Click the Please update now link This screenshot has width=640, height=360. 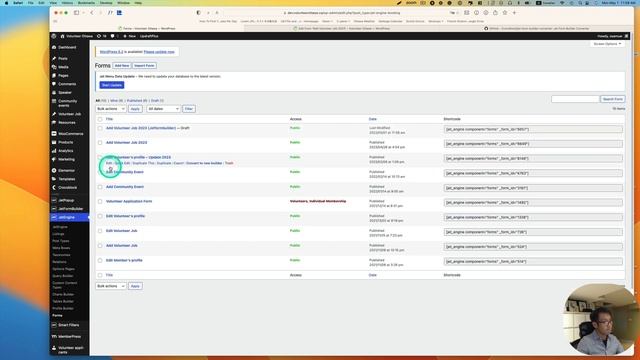click(x=159, y=52)
